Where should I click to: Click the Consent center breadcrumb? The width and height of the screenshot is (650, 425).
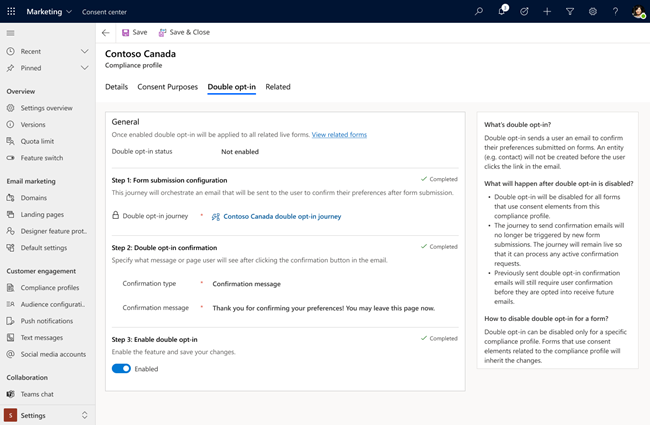coord(104,12)
